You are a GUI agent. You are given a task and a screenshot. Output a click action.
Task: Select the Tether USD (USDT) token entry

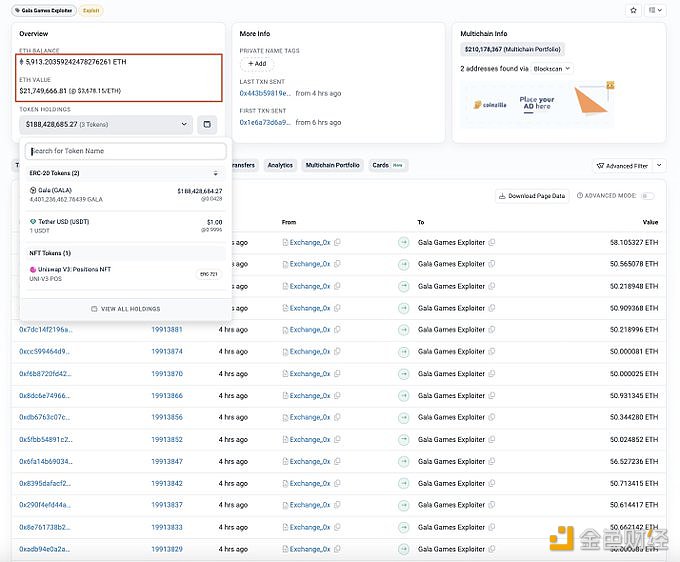point(126,226)
